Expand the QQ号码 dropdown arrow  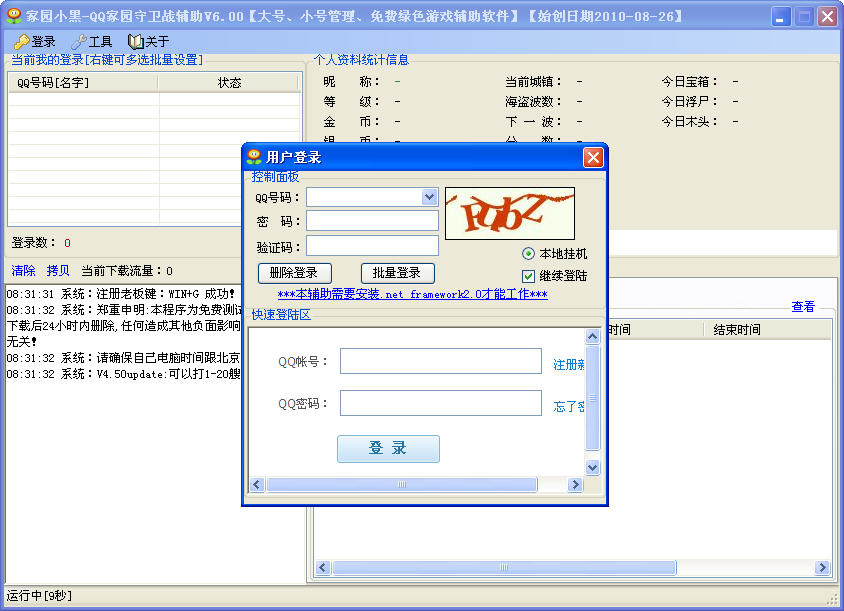click(x=430, y=197)
